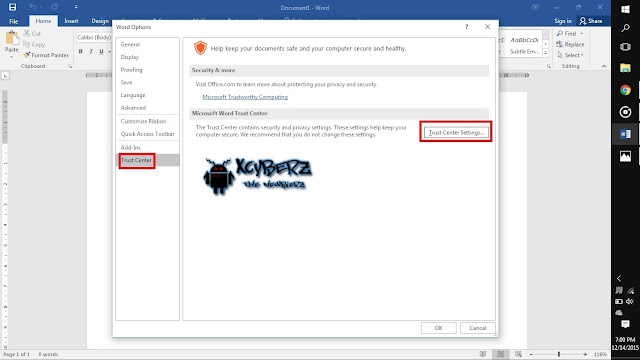
Task: Click the zoom out minus button
Action: point(531,354)
